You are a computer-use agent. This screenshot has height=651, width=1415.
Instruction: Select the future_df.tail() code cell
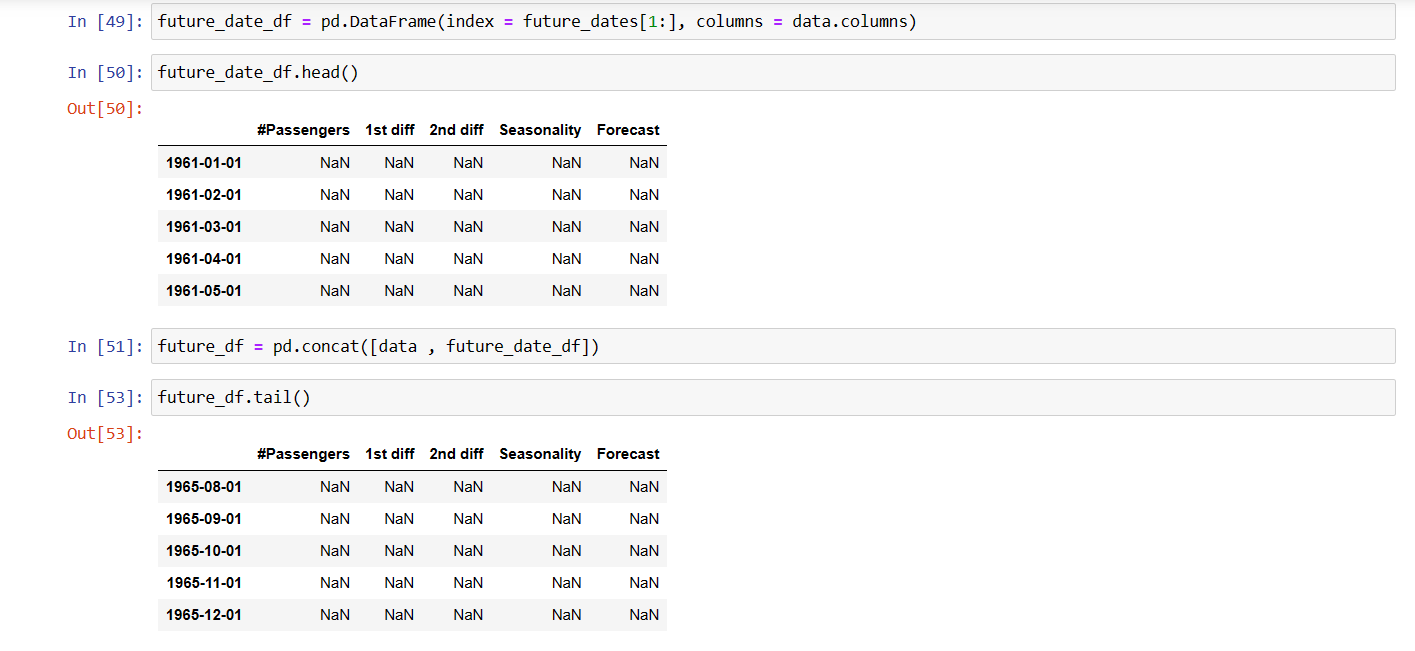[x=773, y=397]
